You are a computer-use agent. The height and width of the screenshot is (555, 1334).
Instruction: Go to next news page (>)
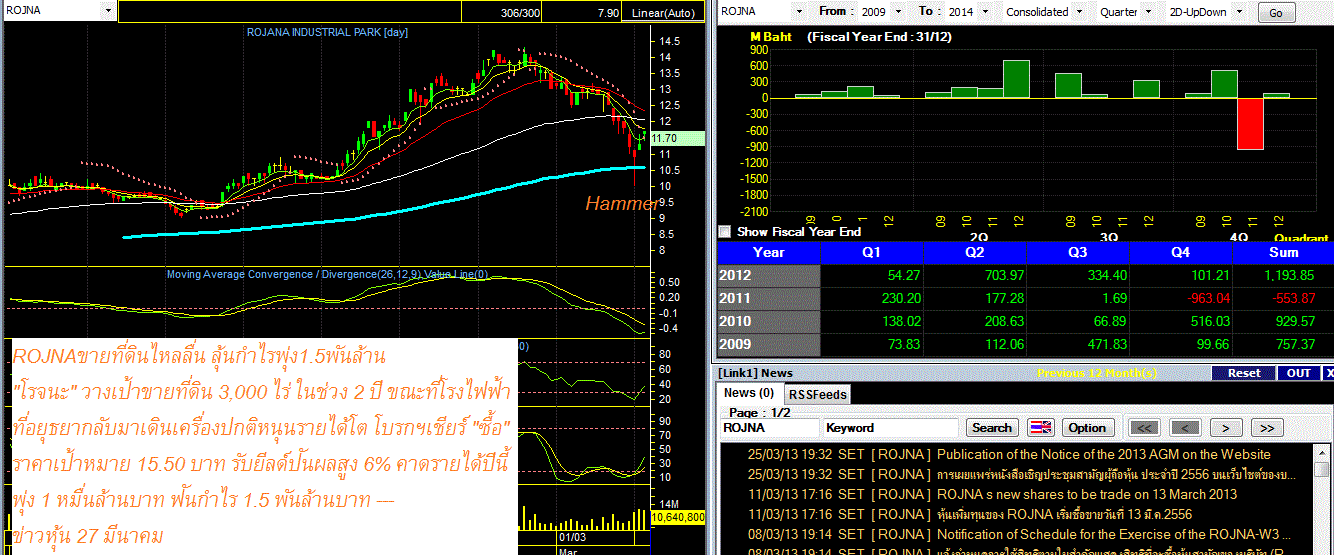click(1225, 427)
